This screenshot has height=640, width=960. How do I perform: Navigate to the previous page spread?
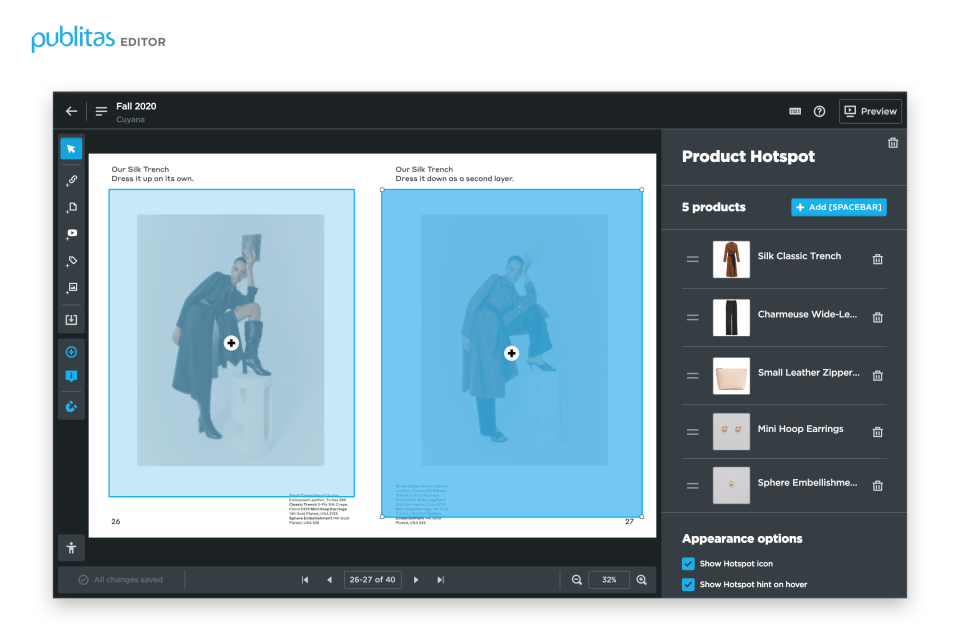tap(329, 579)
